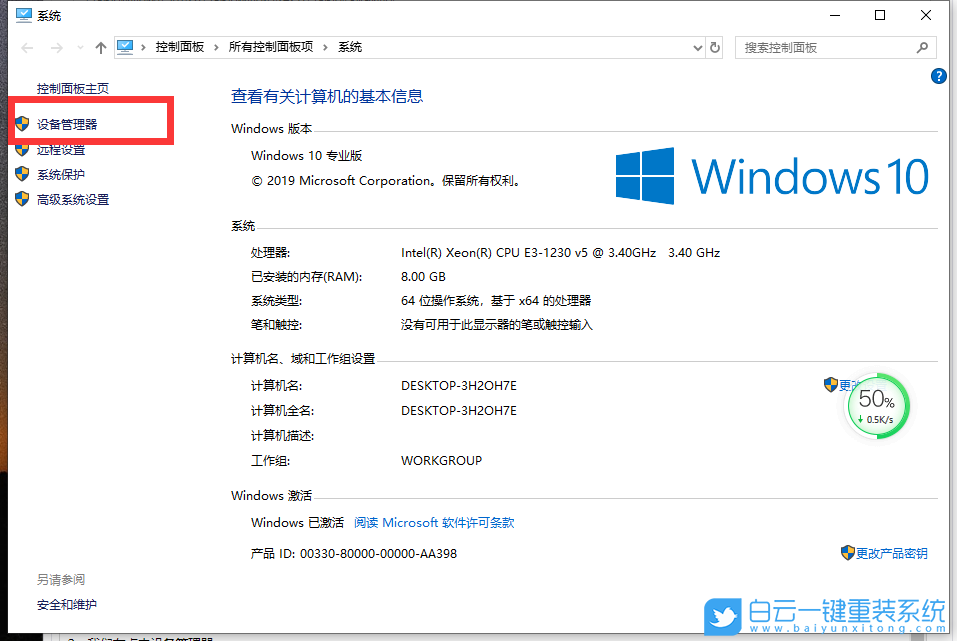
Task: Click the 50% circular speed indicator
Action: pos(877,405)
